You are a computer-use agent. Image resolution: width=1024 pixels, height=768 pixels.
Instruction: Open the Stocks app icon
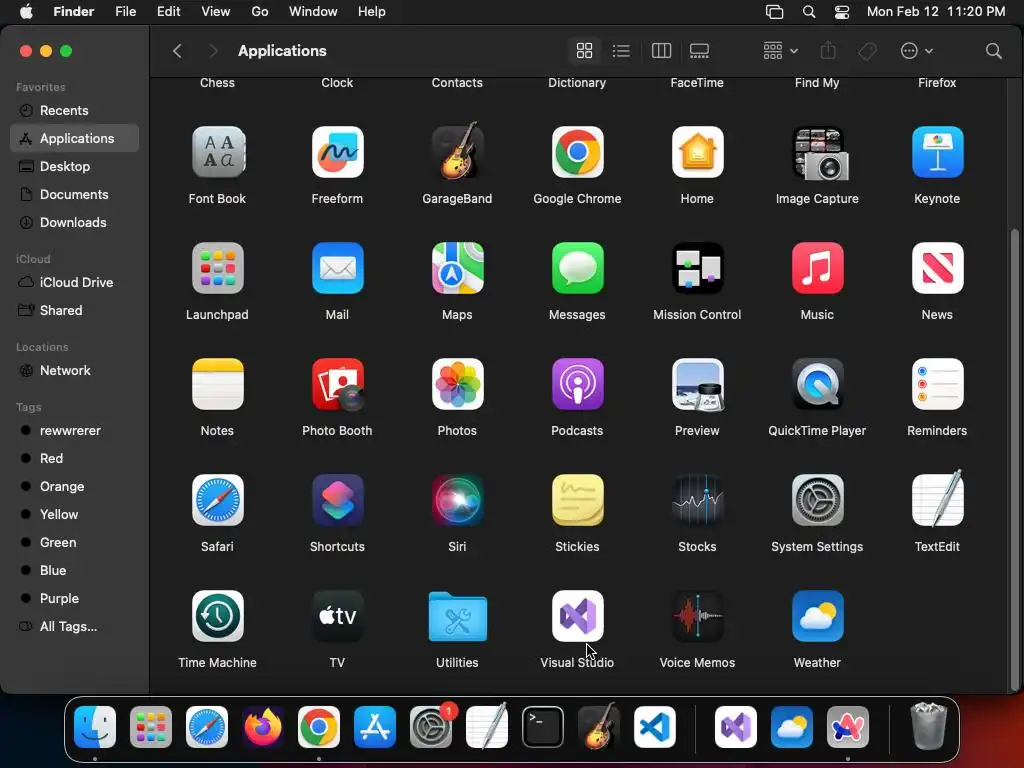tap(697, 500)
